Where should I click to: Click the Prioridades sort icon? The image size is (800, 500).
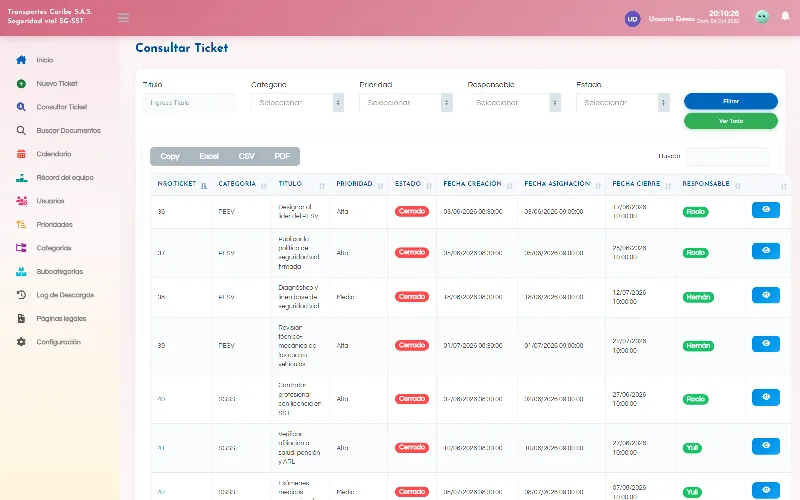pos(21,224)
